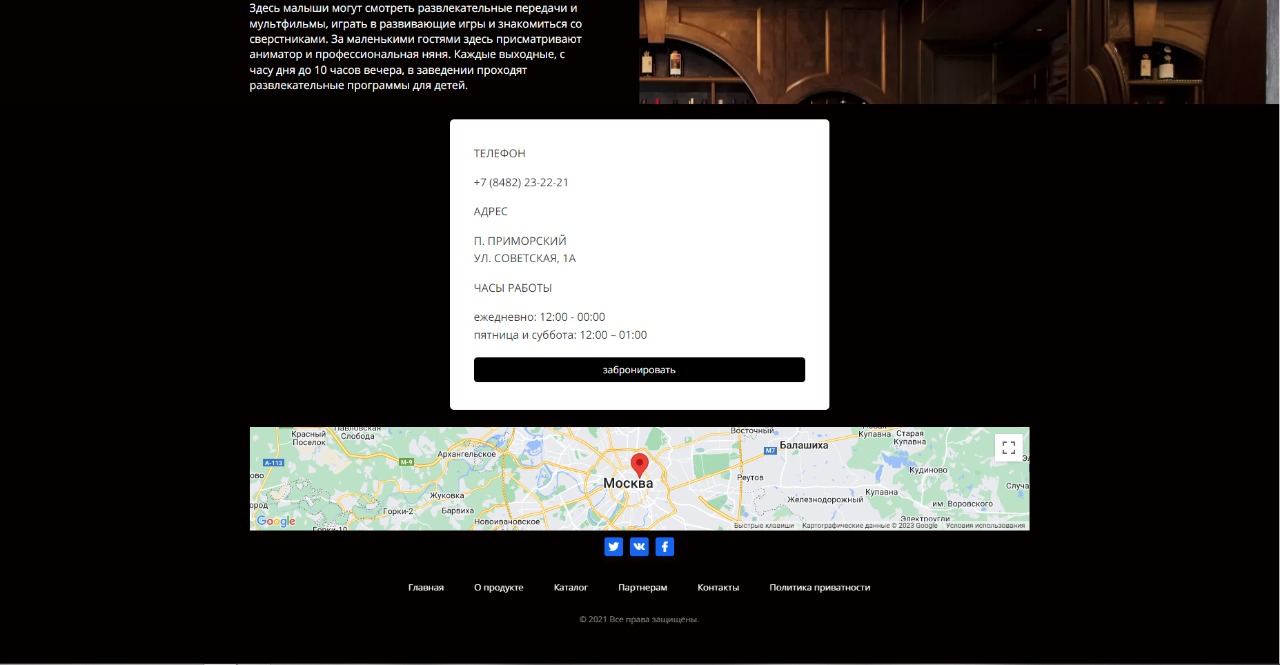The height and width of the screenshot is (665, 1280).
Task: Click the "Архангельское" map label
Action: 467,453
